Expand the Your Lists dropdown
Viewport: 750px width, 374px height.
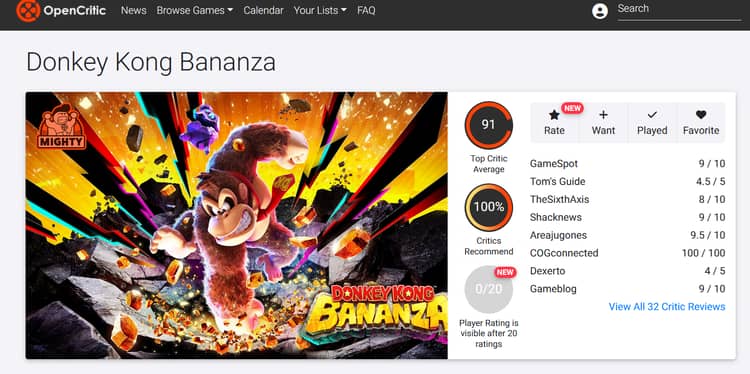click(320, 10)
